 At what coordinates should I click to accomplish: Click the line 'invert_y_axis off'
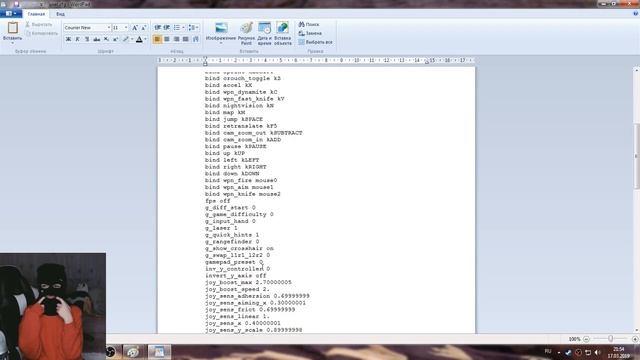point(236,276)
